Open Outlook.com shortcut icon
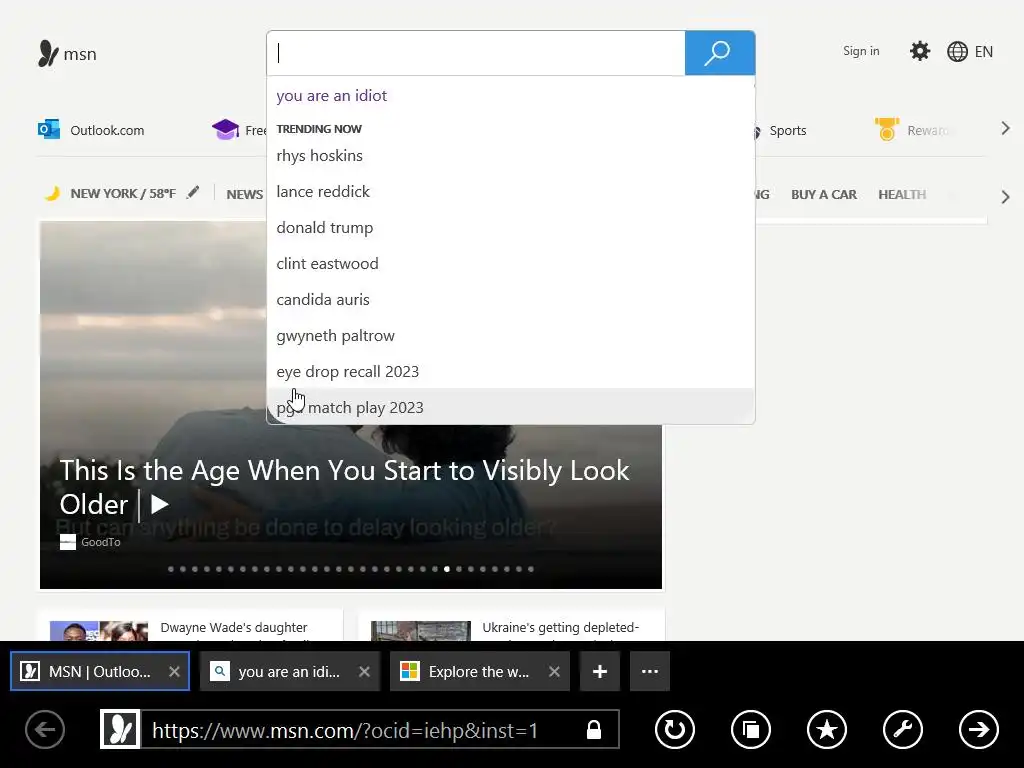1024x768 pixels. [x=49, y=130]
